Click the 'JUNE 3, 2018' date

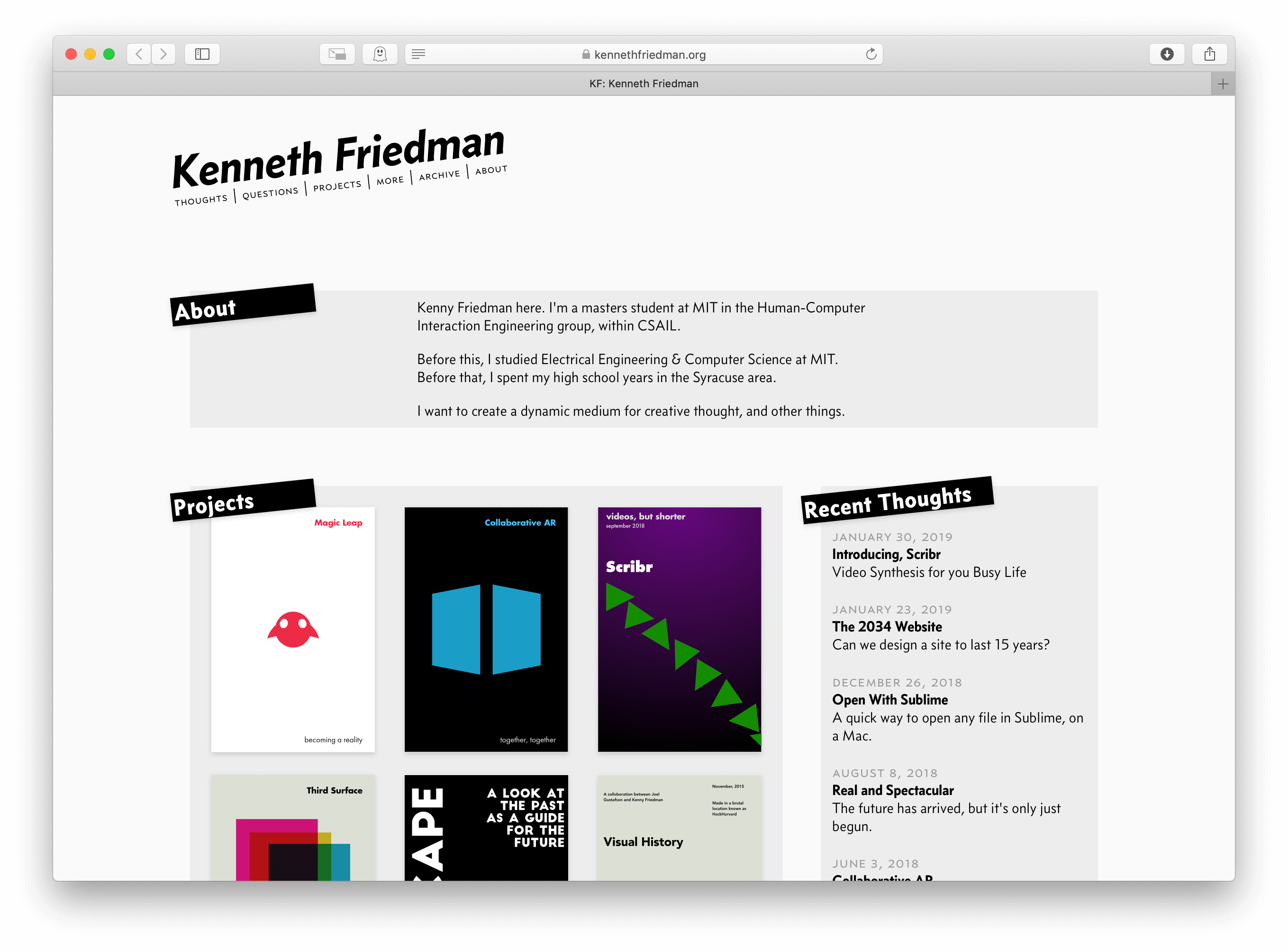coord(875,863)
